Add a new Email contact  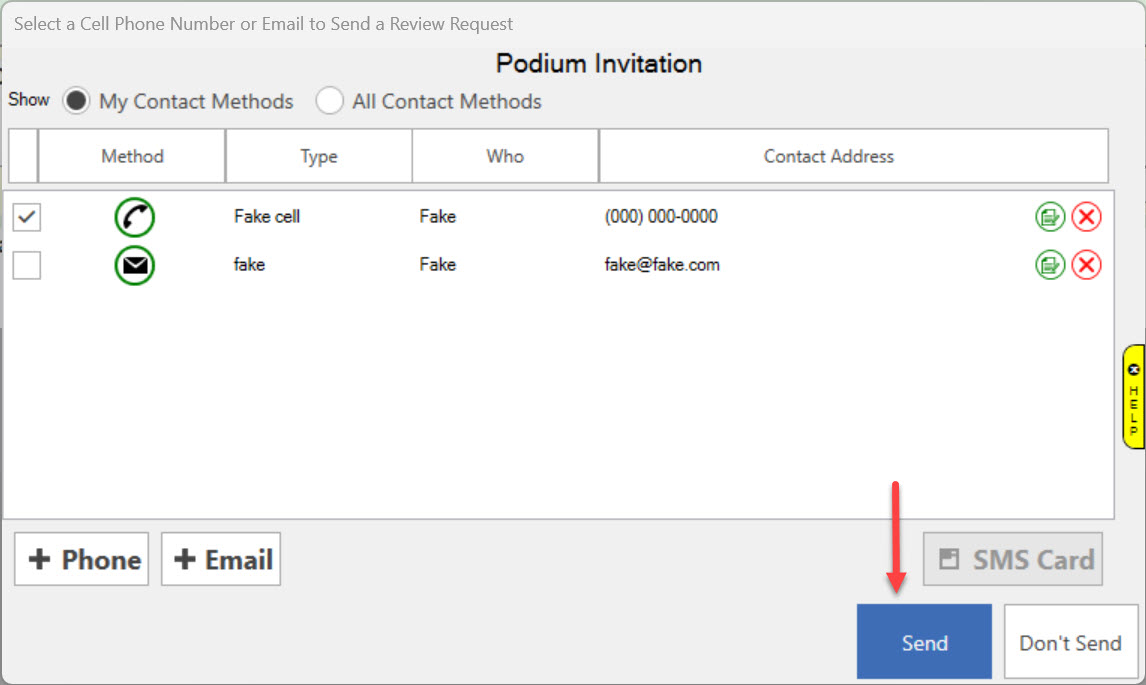click(x=221, y=559)
